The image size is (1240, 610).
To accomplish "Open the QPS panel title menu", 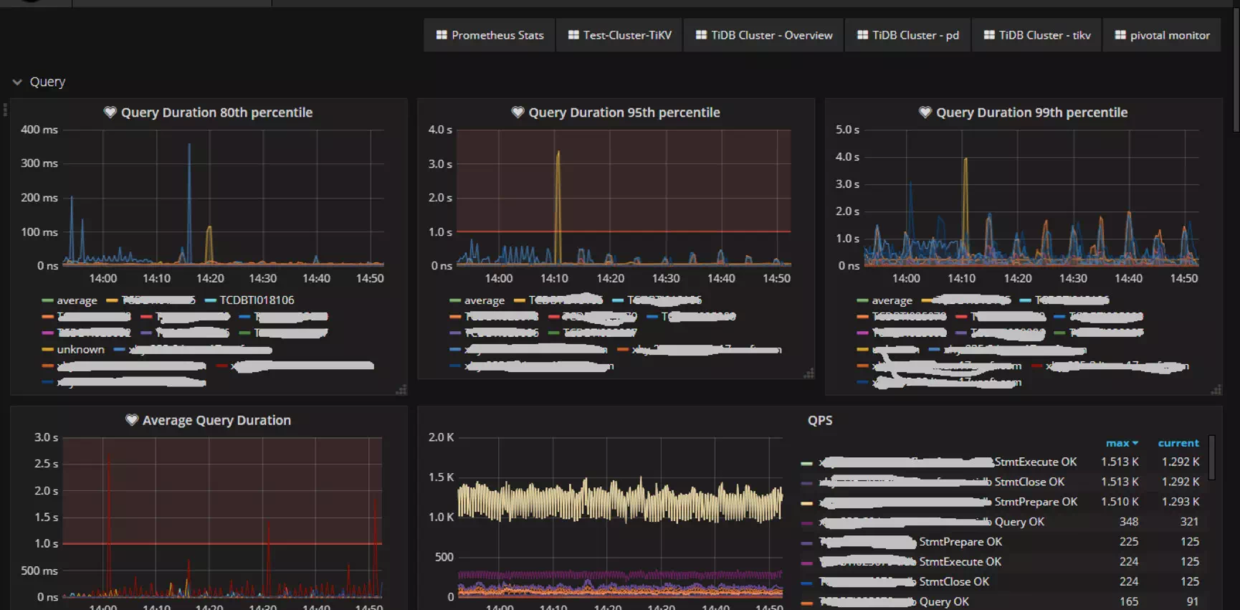I will 819,420.
